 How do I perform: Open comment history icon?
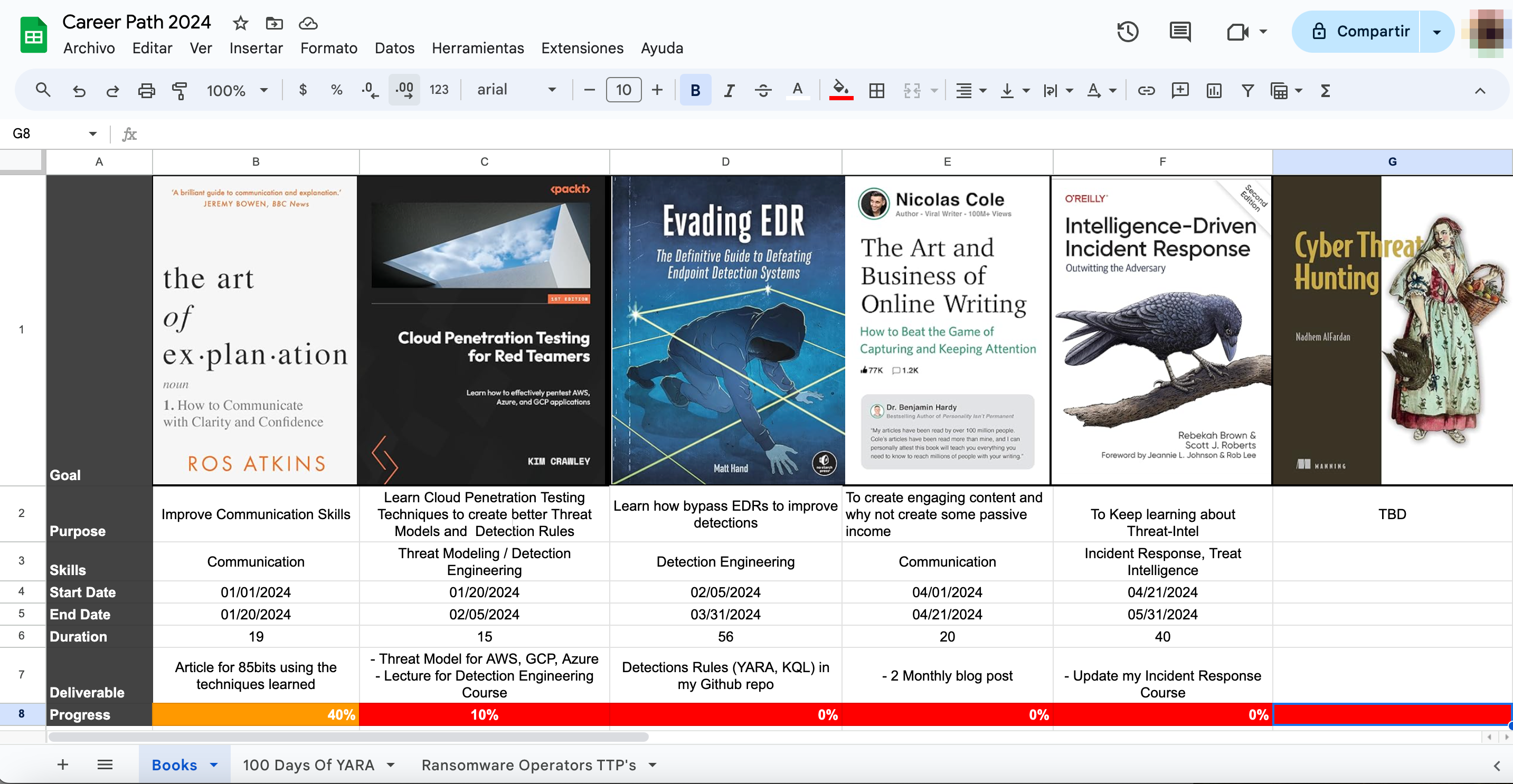click(1179, 31)
